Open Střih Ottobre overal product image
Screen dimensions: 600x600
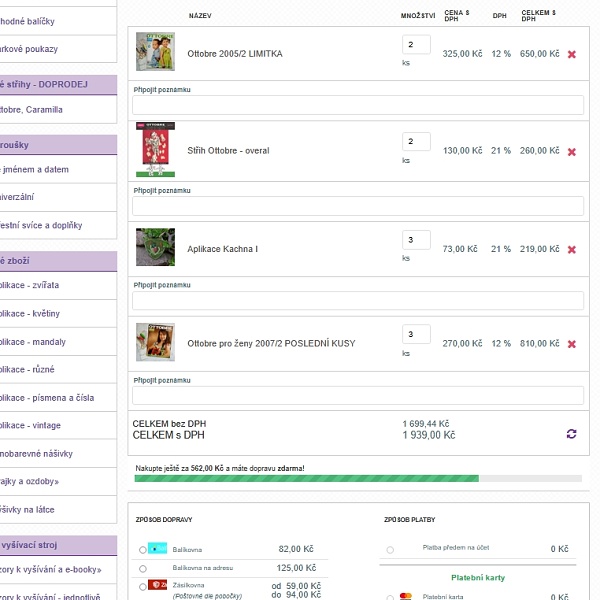click(x=155, y=150)
